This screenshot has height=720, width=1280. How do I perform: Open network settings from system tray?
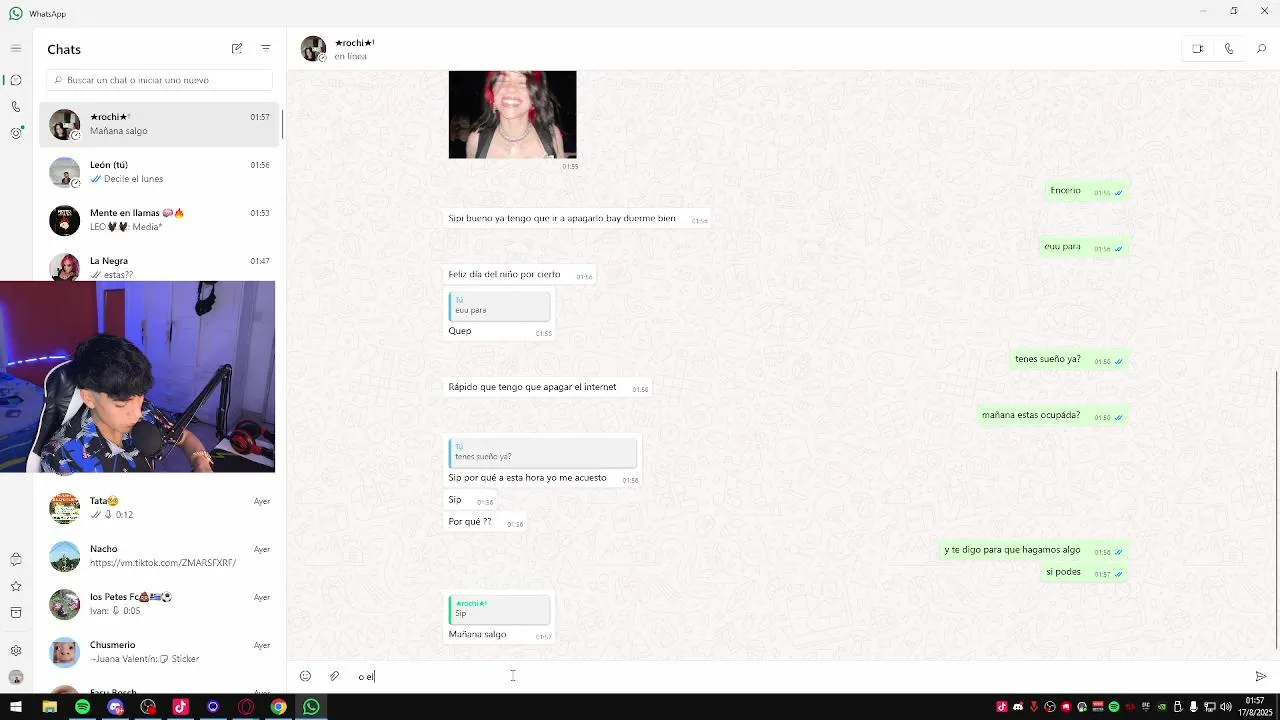point(1209,707)
